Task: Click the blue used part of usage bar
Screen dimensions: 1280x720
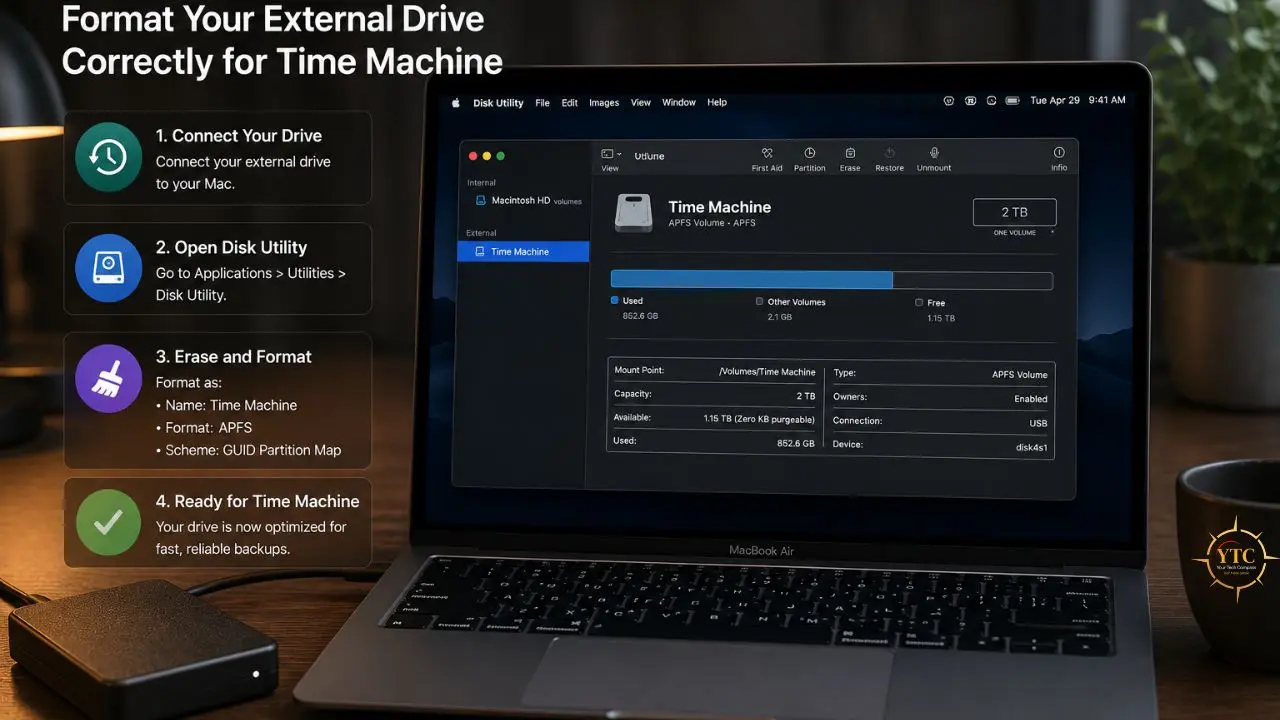Action: [752, 280]
